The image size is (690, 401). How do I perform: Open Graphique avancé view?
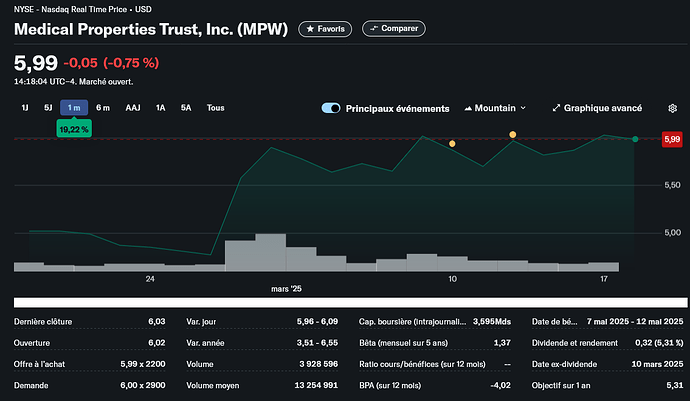click(597, 108)
